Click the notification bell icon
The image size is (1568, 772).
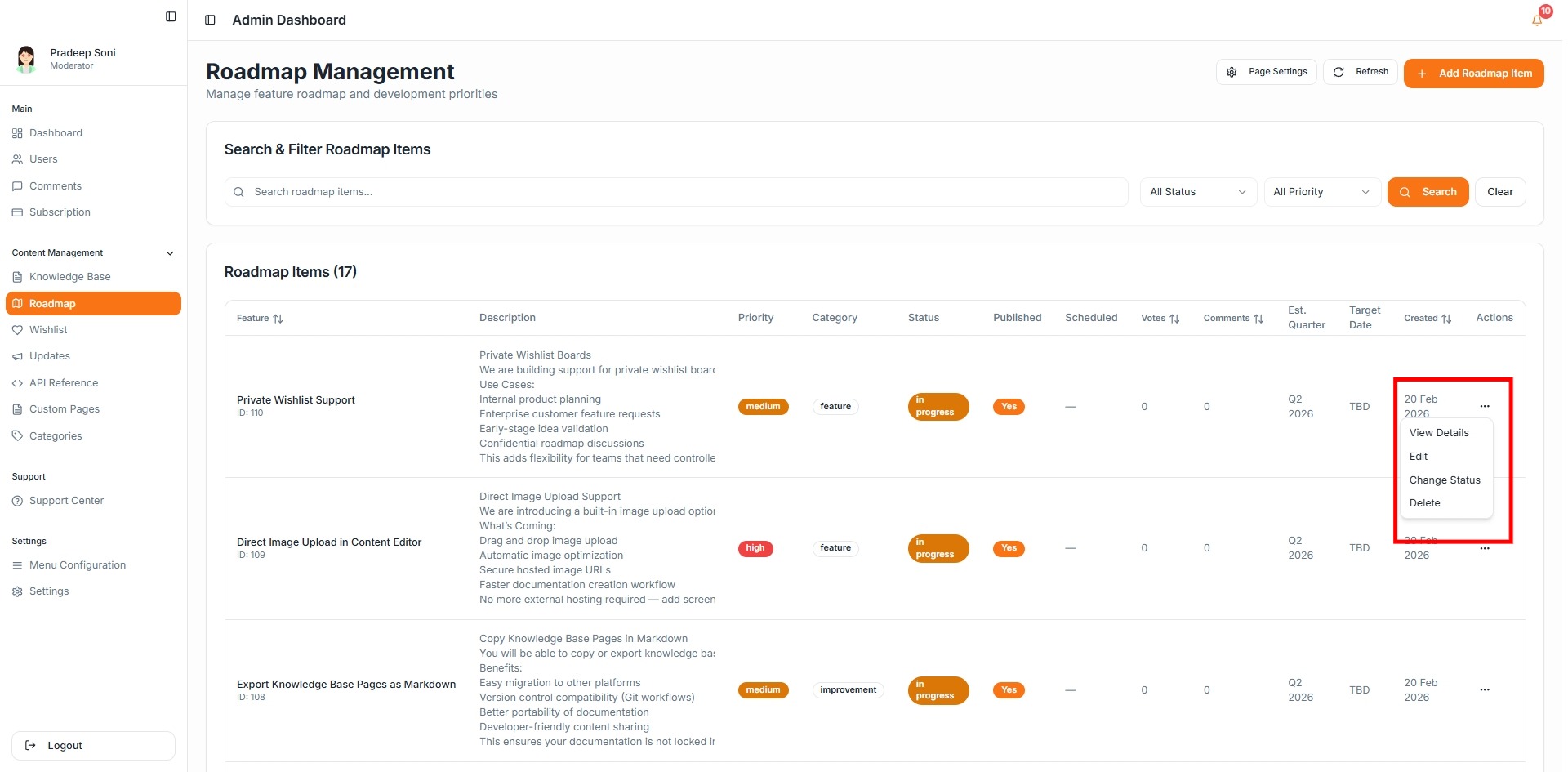coord(1537,20)
